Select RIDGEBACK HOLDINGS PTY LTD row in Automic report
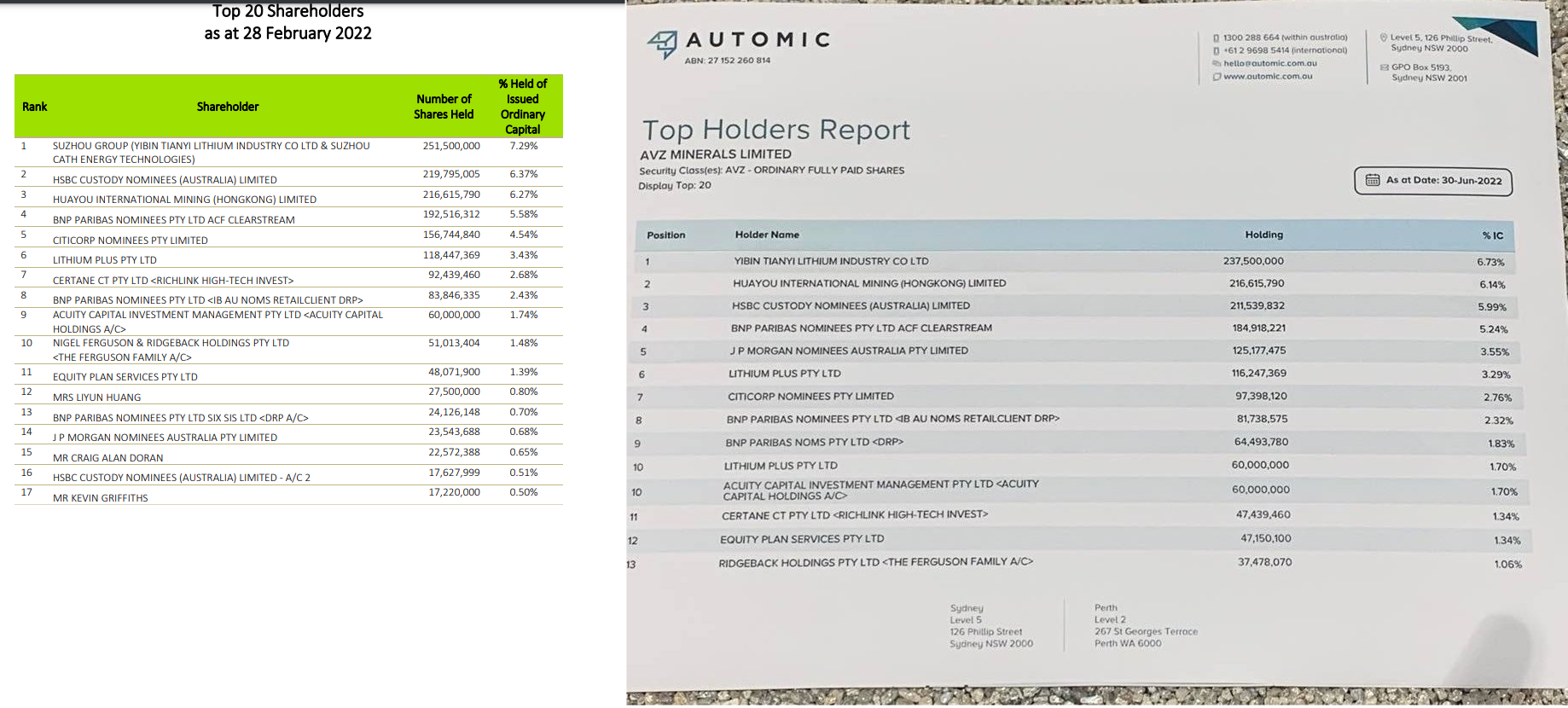1568x708 pixels. (875, 562)
